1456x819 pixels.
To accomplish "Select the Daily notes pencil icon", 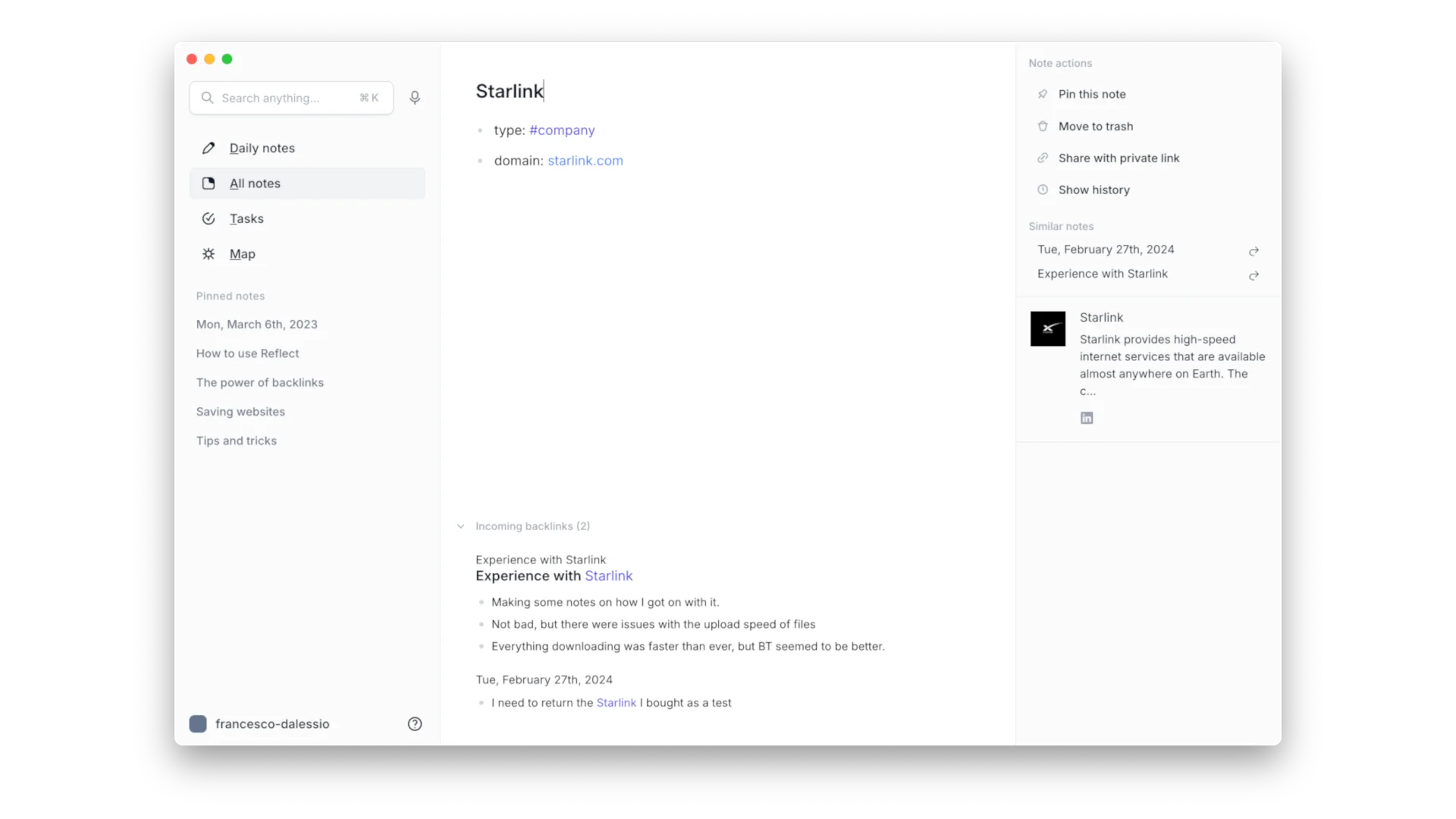I will point(208,148).
